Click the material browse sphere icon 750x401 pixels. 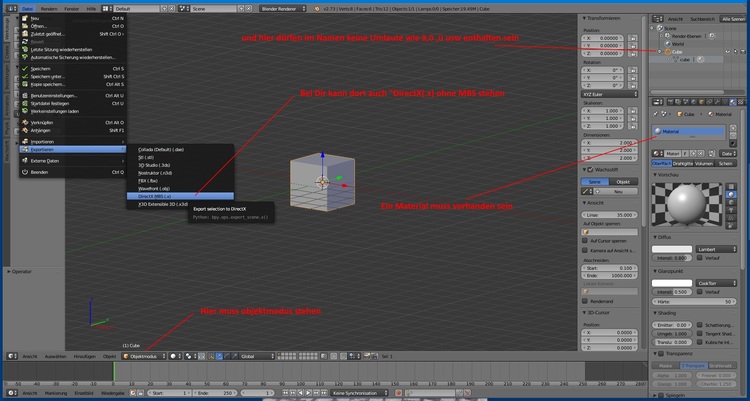(659, 153)
